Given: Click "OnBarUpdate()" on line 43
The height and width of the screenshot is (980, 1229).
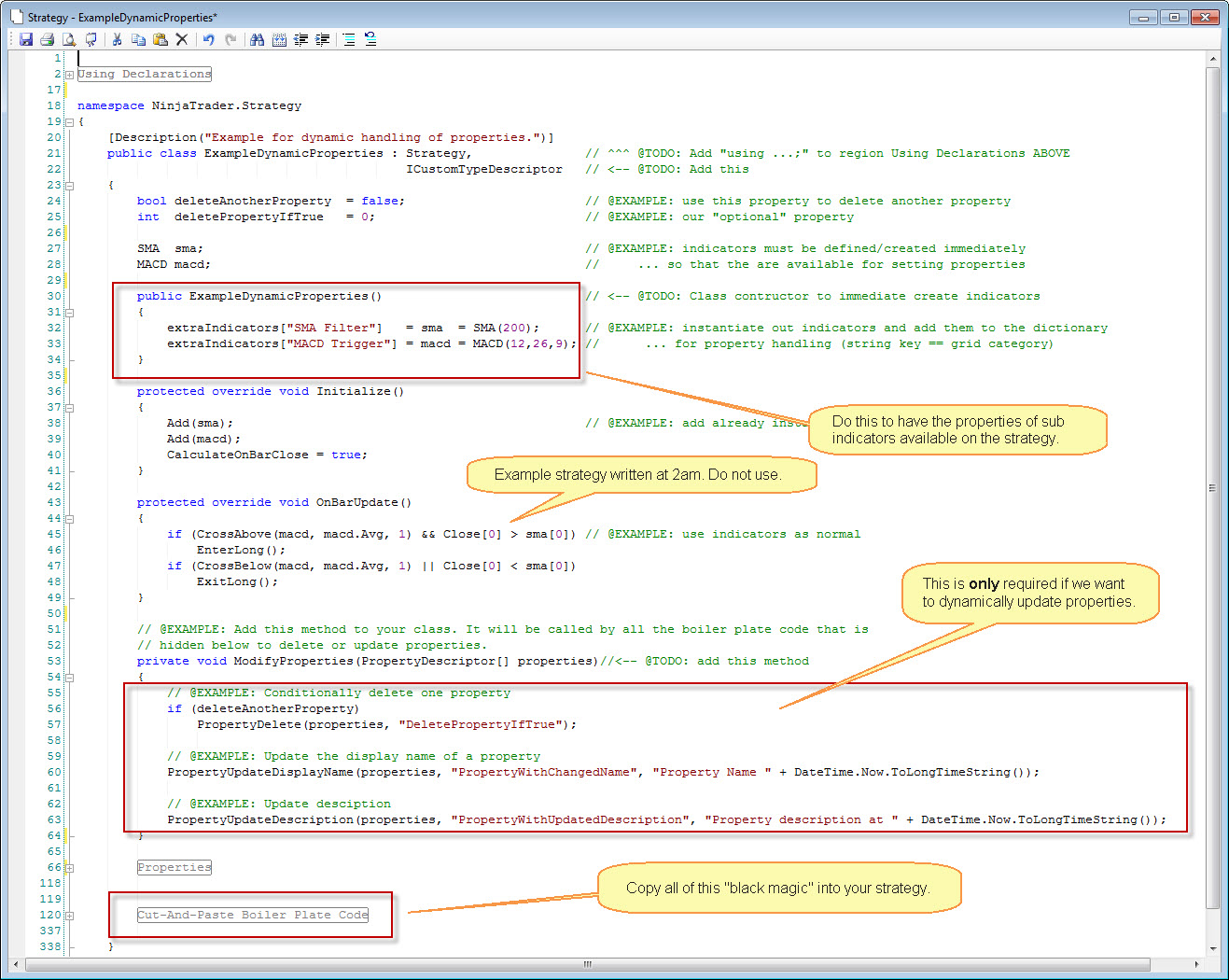Looking at the screenshot, I should point(364,502).
